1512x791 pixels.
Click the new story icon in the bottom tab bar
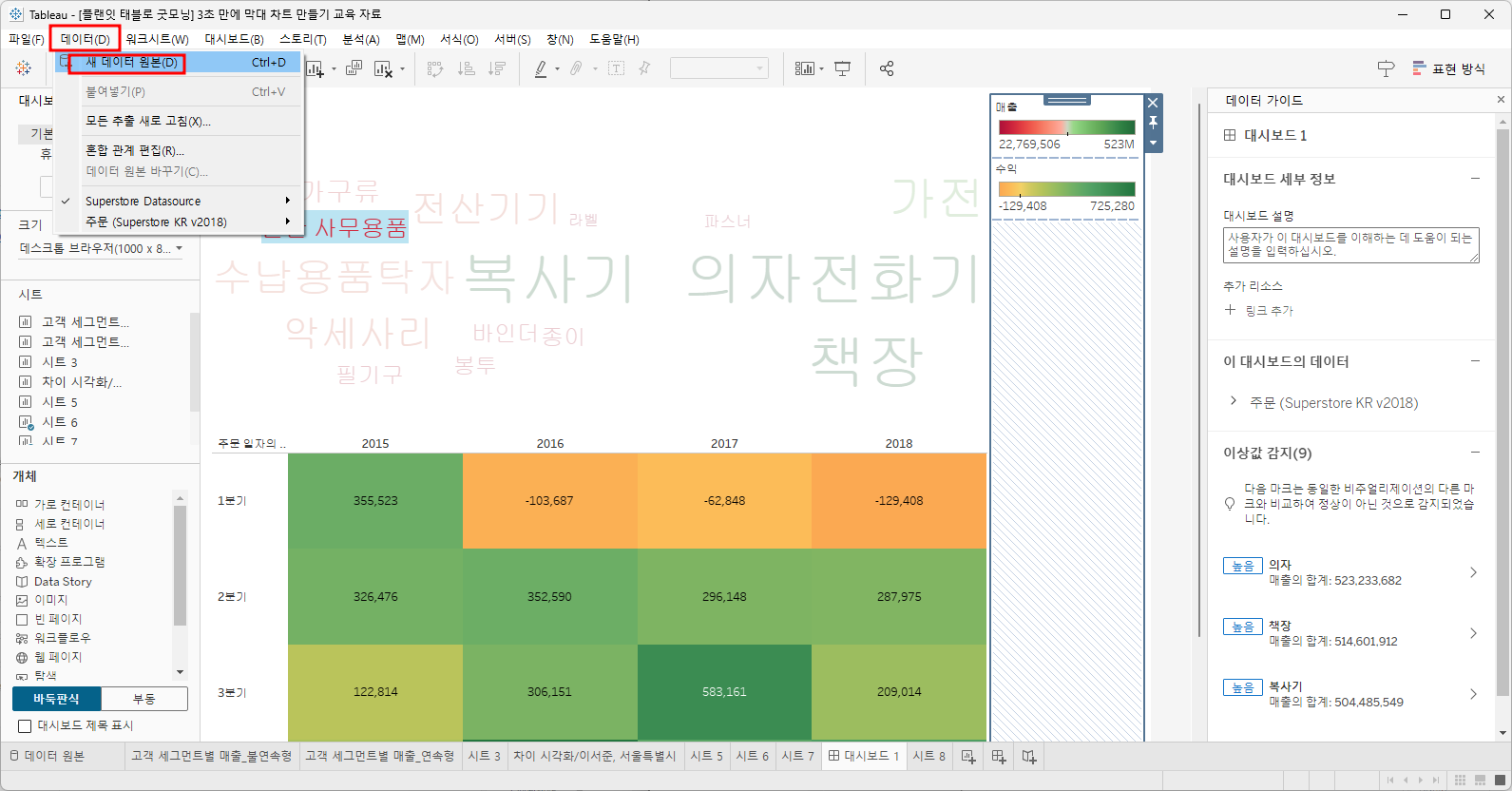[1029, 757]
